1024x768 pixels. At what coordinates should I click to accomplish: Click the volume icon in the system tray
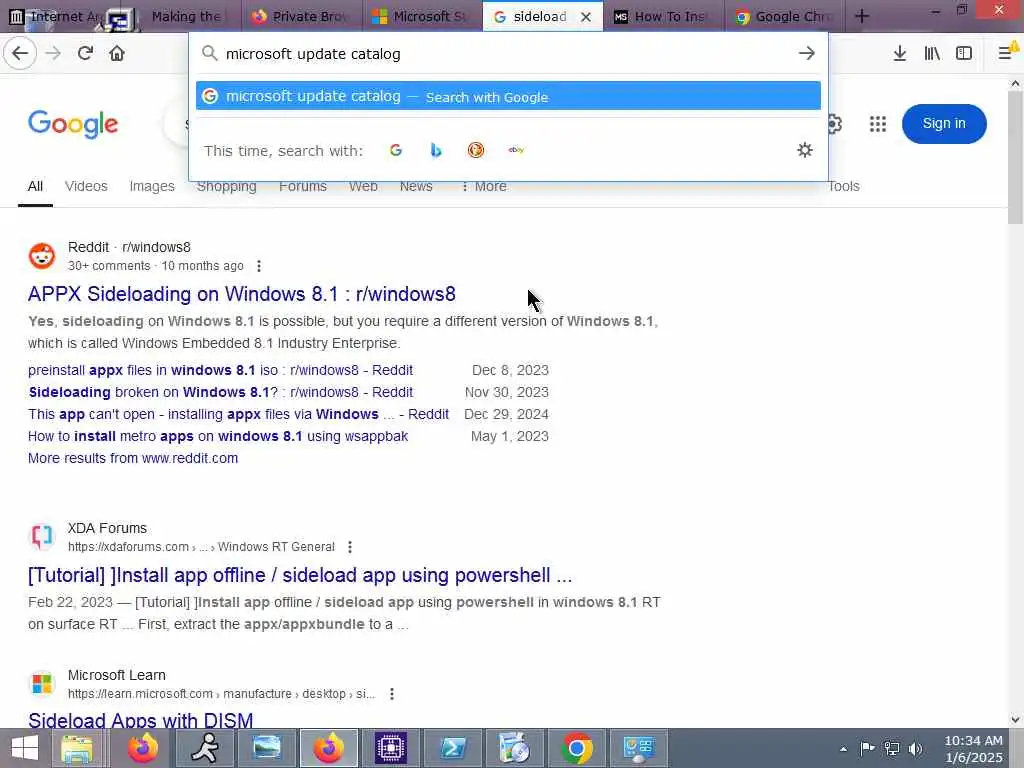tap(916, 749)
